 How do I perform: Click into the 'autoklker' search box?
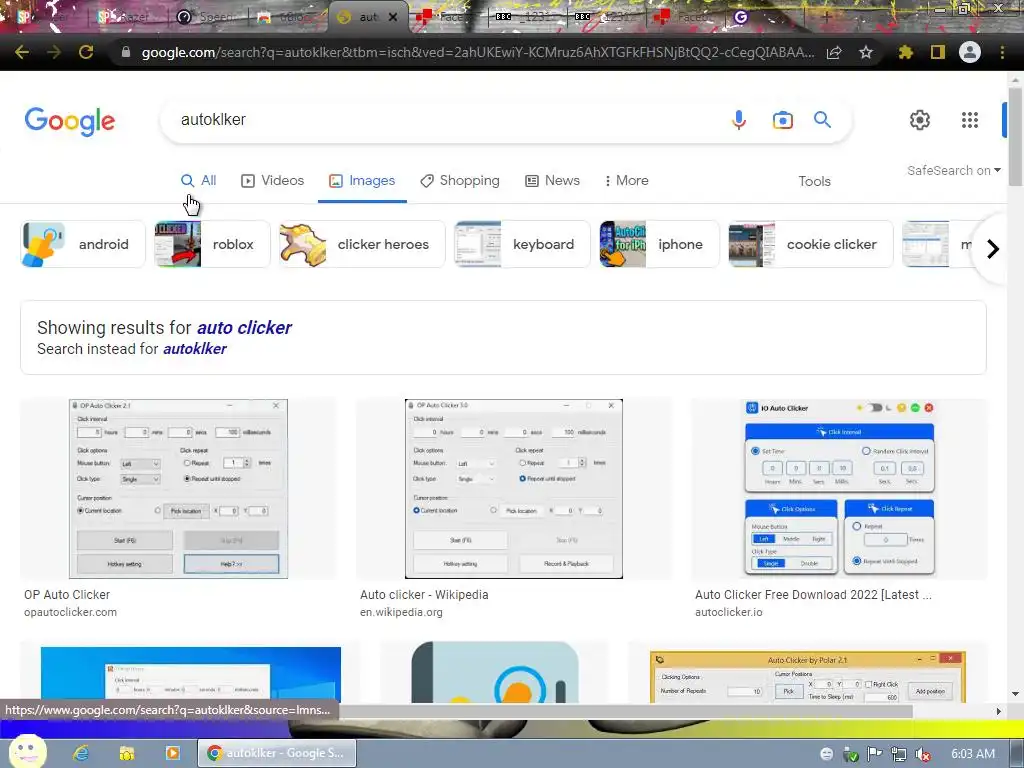click(x=444, y=120)
